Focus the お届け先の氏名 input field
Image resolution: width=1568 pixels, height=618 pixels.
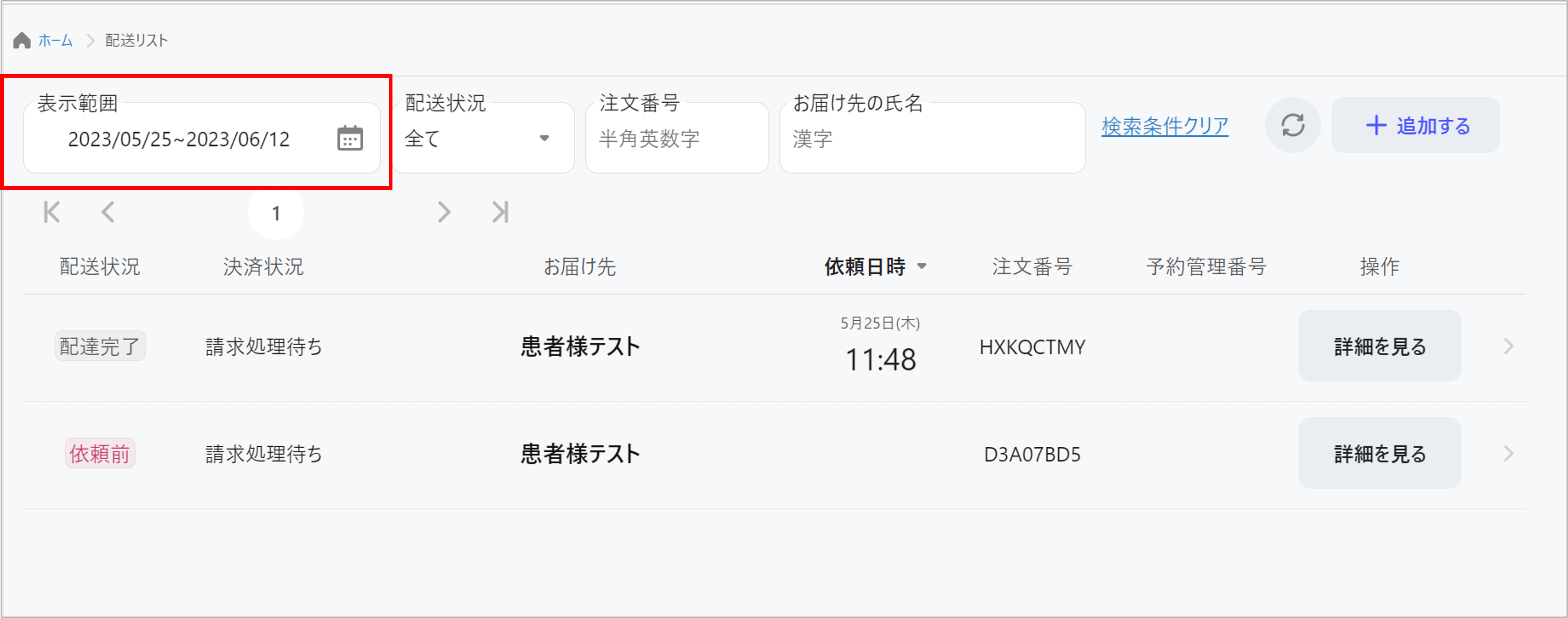(932, 139)
